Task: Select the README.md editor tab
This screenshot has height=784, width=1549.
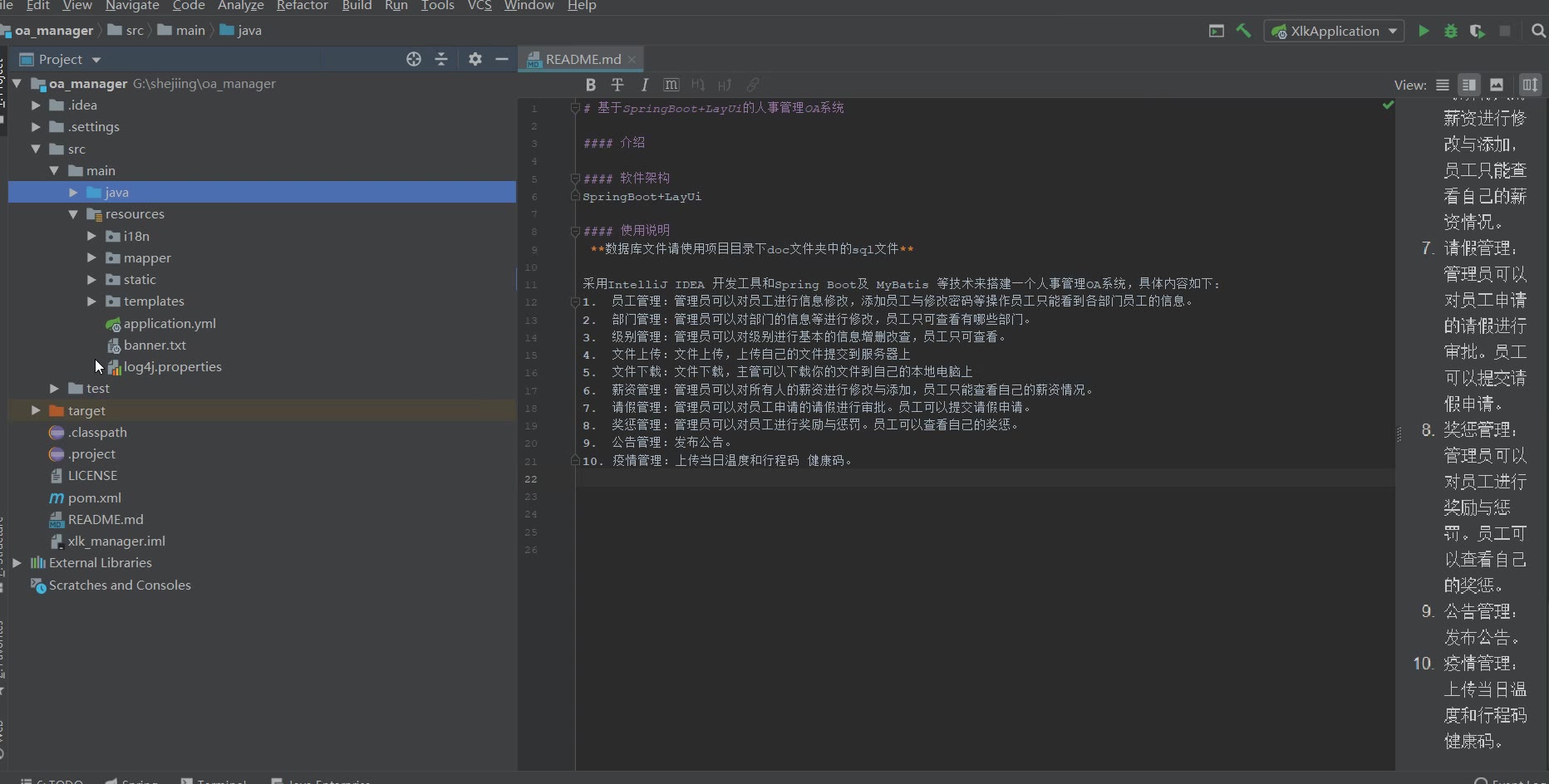Action: (x=582, y=59)
